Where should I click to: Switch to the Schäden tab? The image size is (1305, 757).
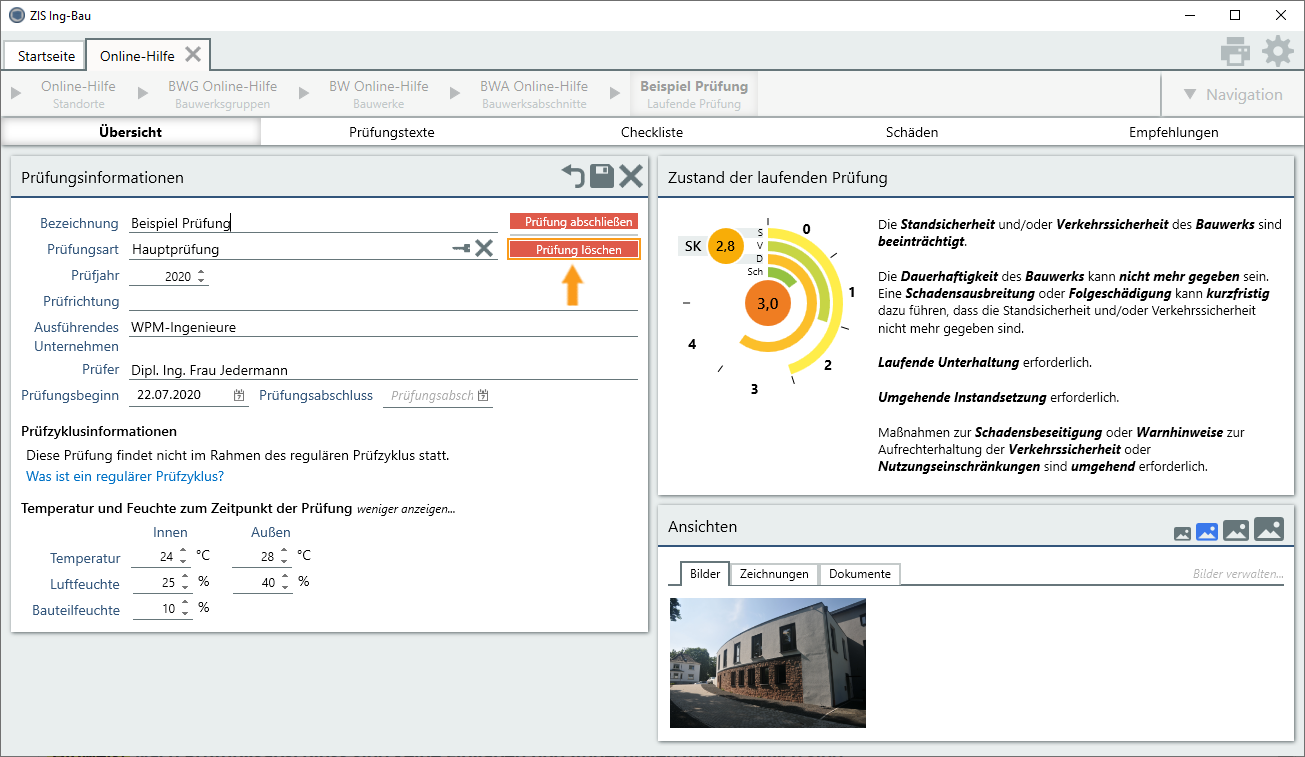coord(911,132)
